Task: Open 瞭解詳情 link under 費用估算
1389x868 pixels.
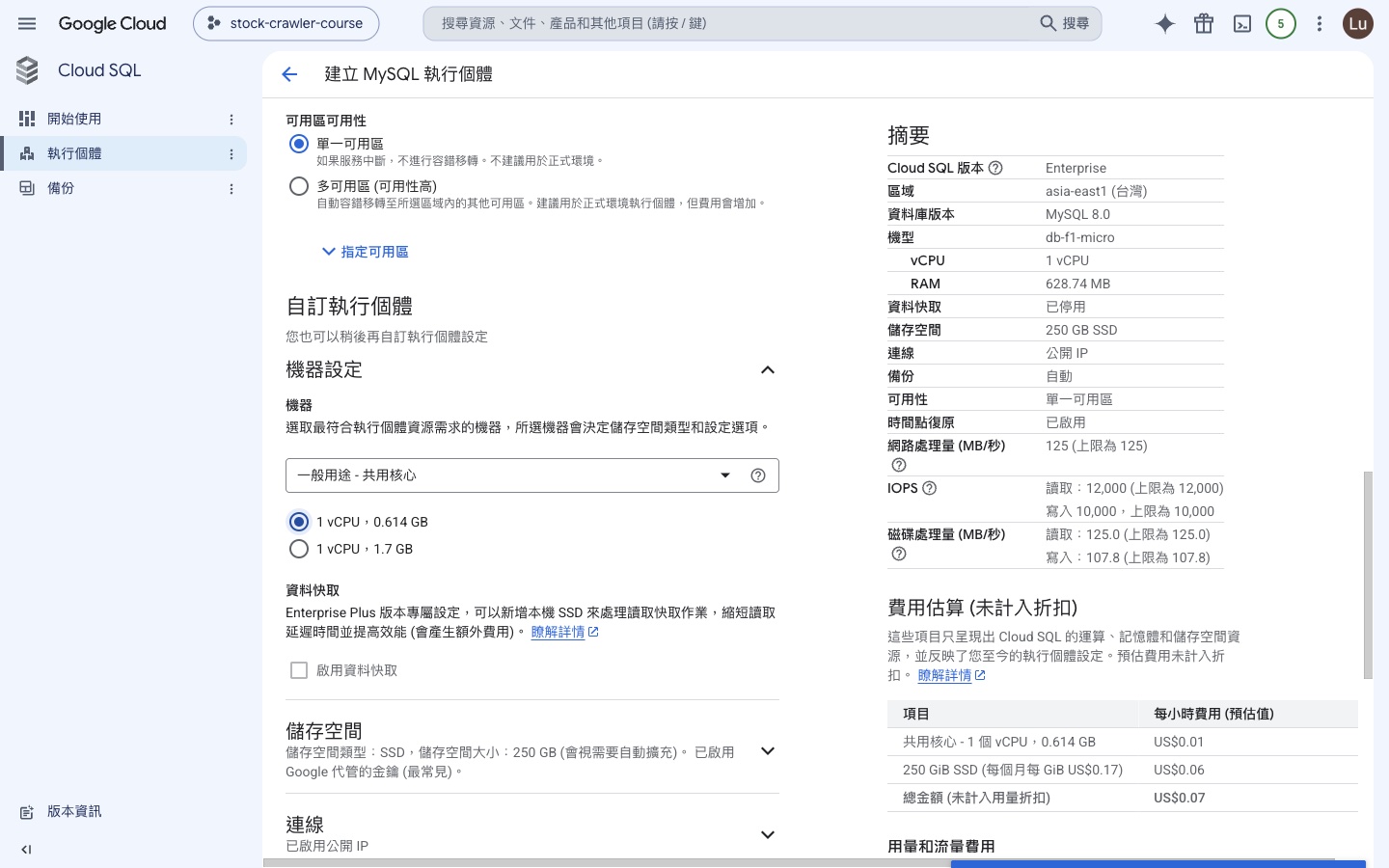Action: pyautogui.click(x=952, y=676)
